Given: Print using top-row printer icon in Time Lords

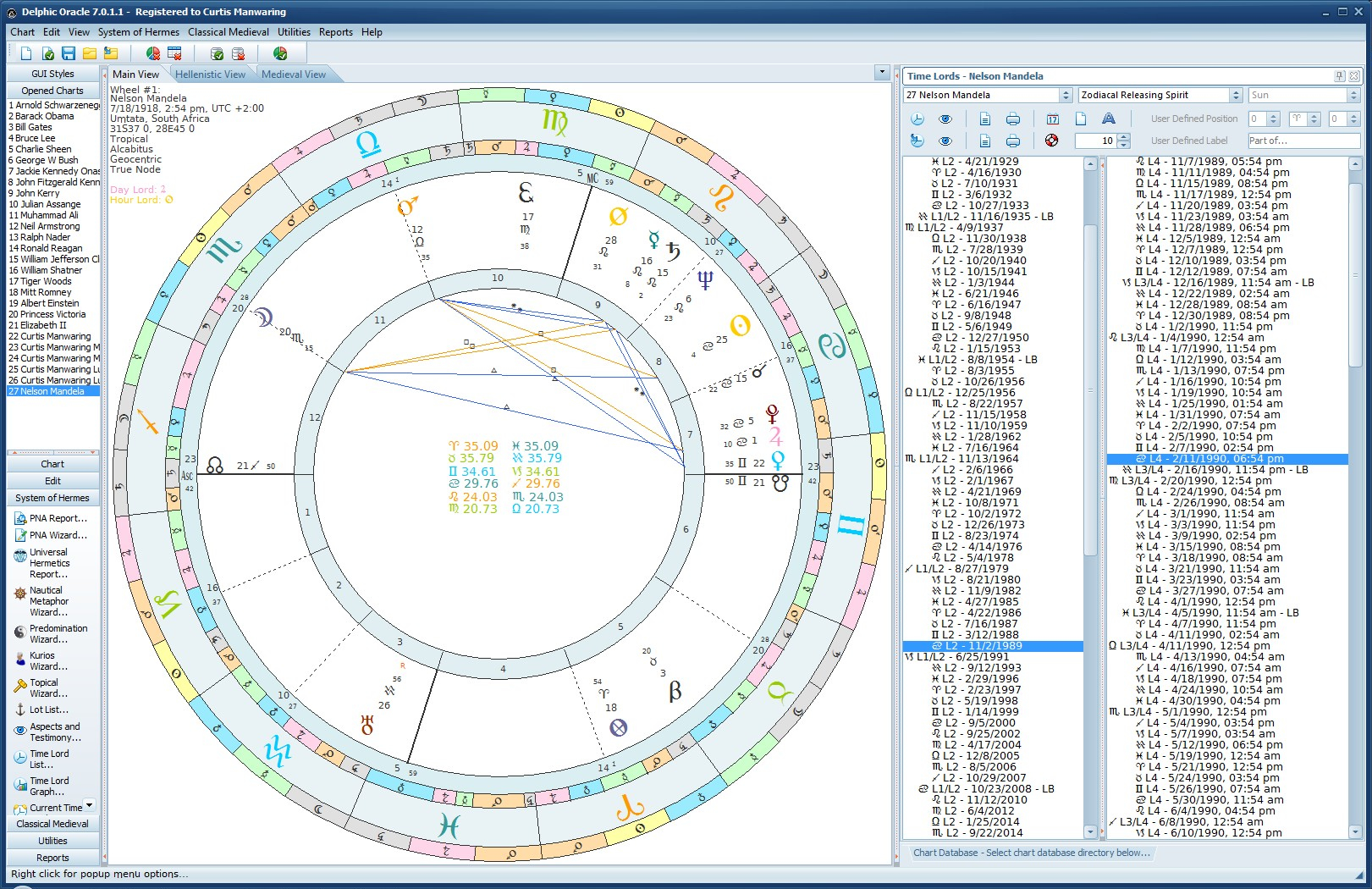Looking at the screenshot, I should pos(1013,119).
